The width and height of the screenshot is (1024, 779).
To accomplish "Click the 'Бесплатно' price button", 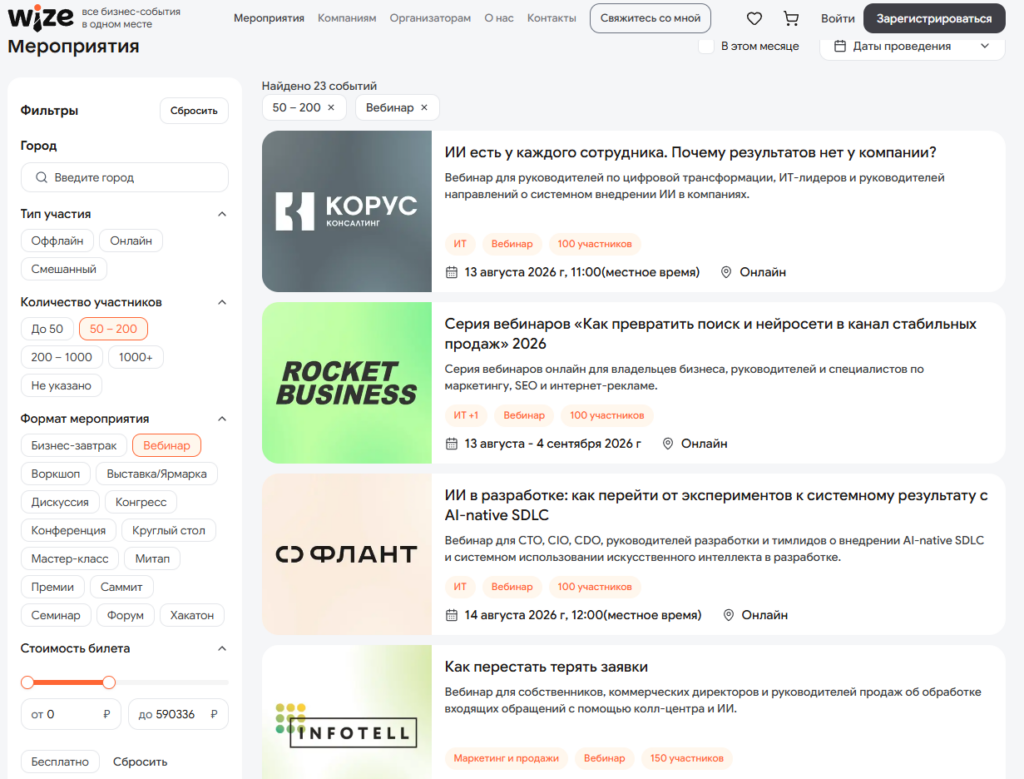I will (x=60, y=762).
